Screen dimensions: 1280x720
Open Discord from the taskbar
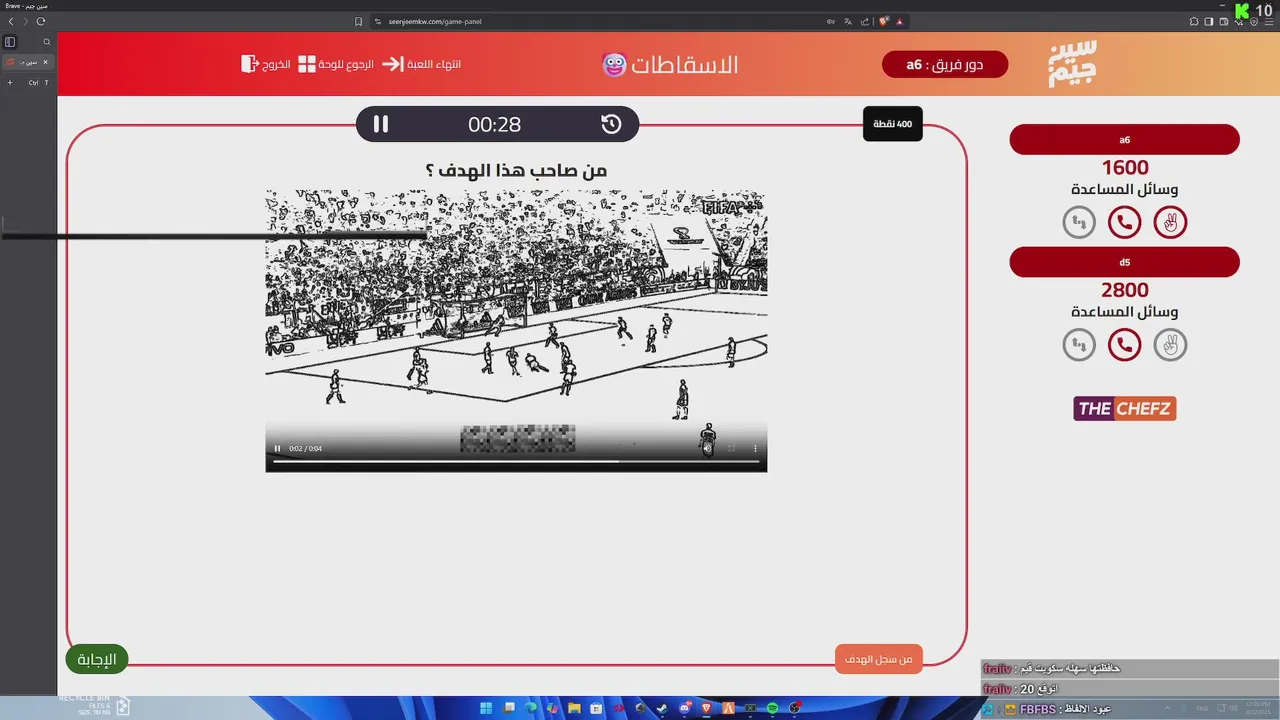(685, 708)
